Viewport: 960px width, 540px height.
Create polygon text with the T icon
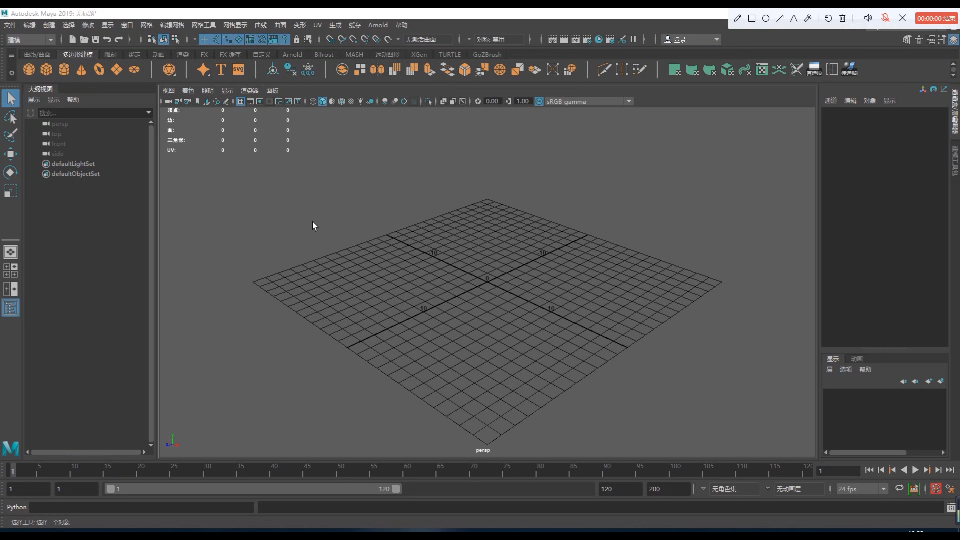tap(221, 69)
